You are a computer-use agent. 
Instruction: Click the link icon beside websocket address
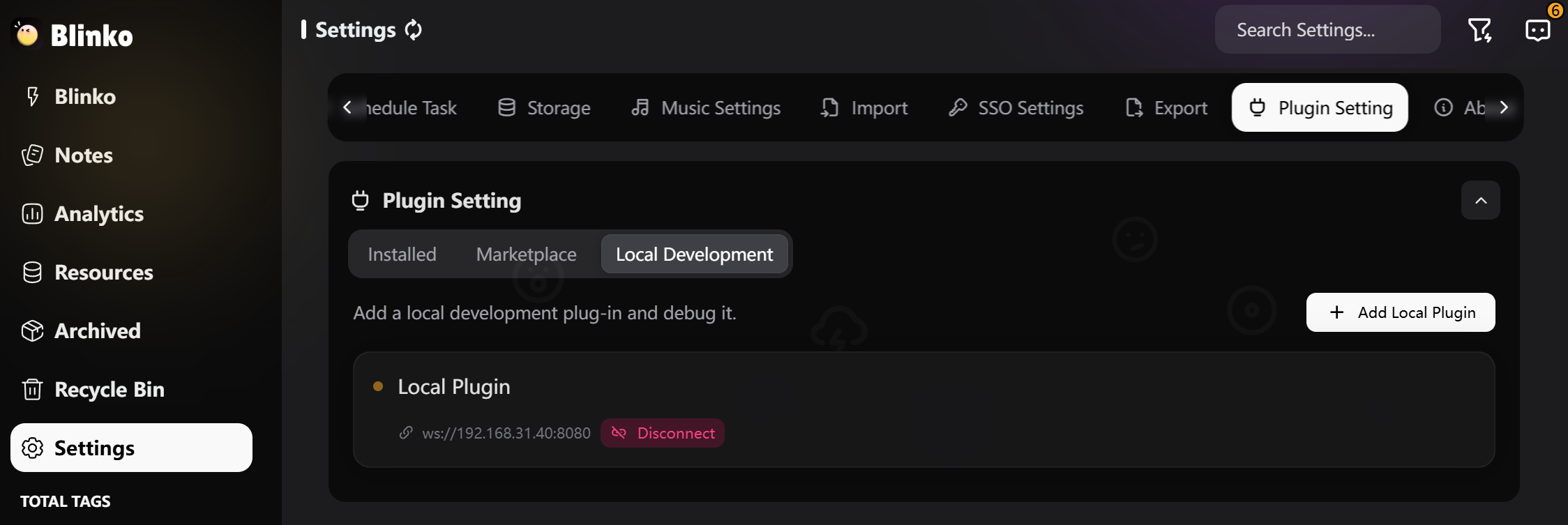click(x=406, y=433)
